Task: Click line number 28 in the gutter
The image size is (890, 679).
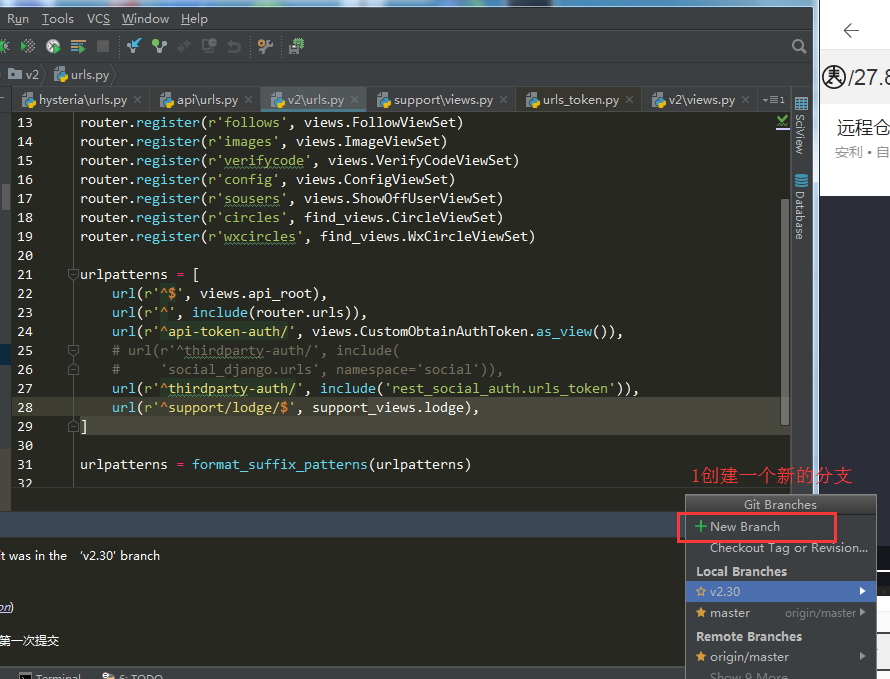Action: tap(25, 408)
